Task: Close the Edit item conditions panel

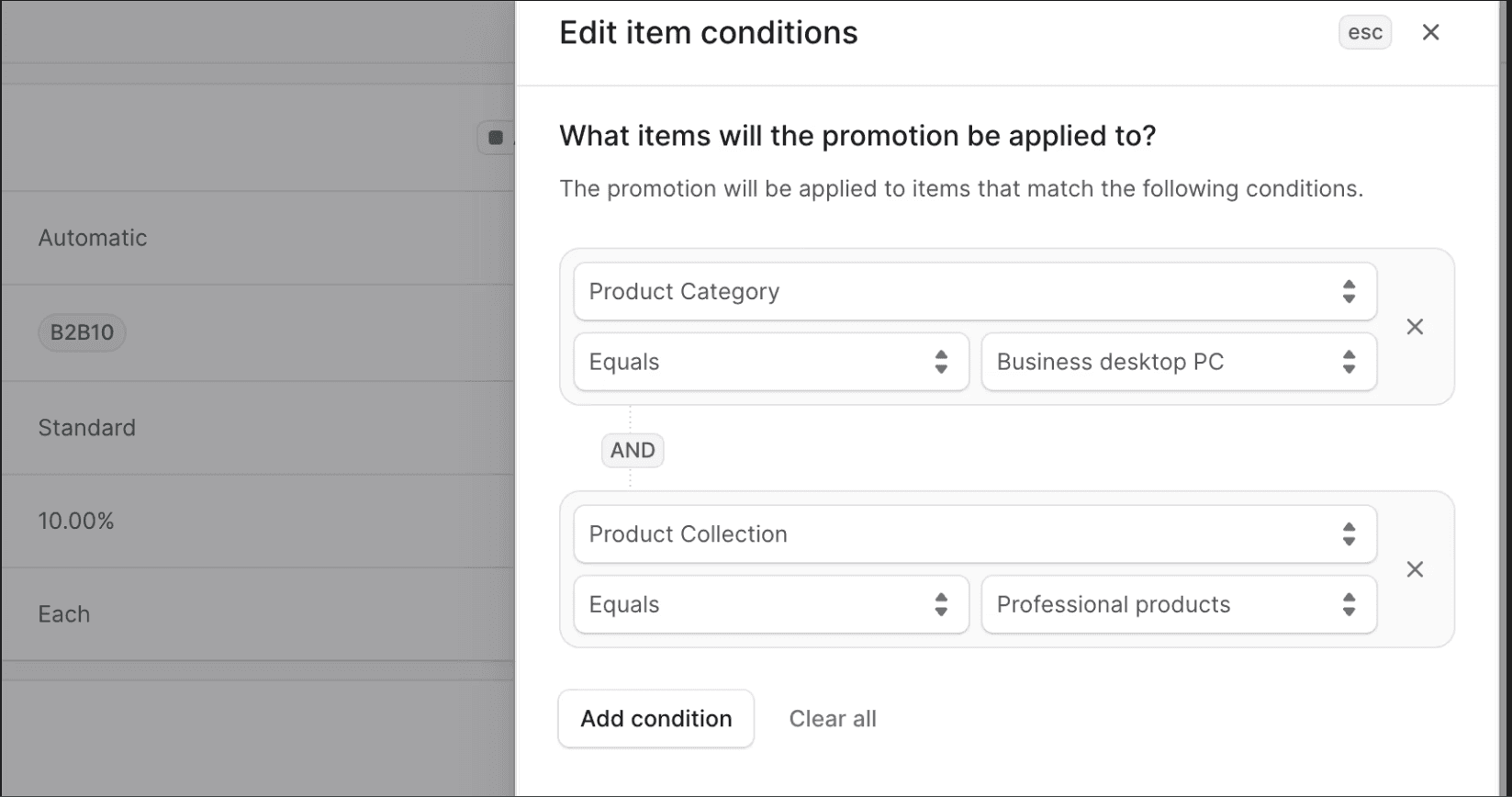Action: coord(1429,32)
